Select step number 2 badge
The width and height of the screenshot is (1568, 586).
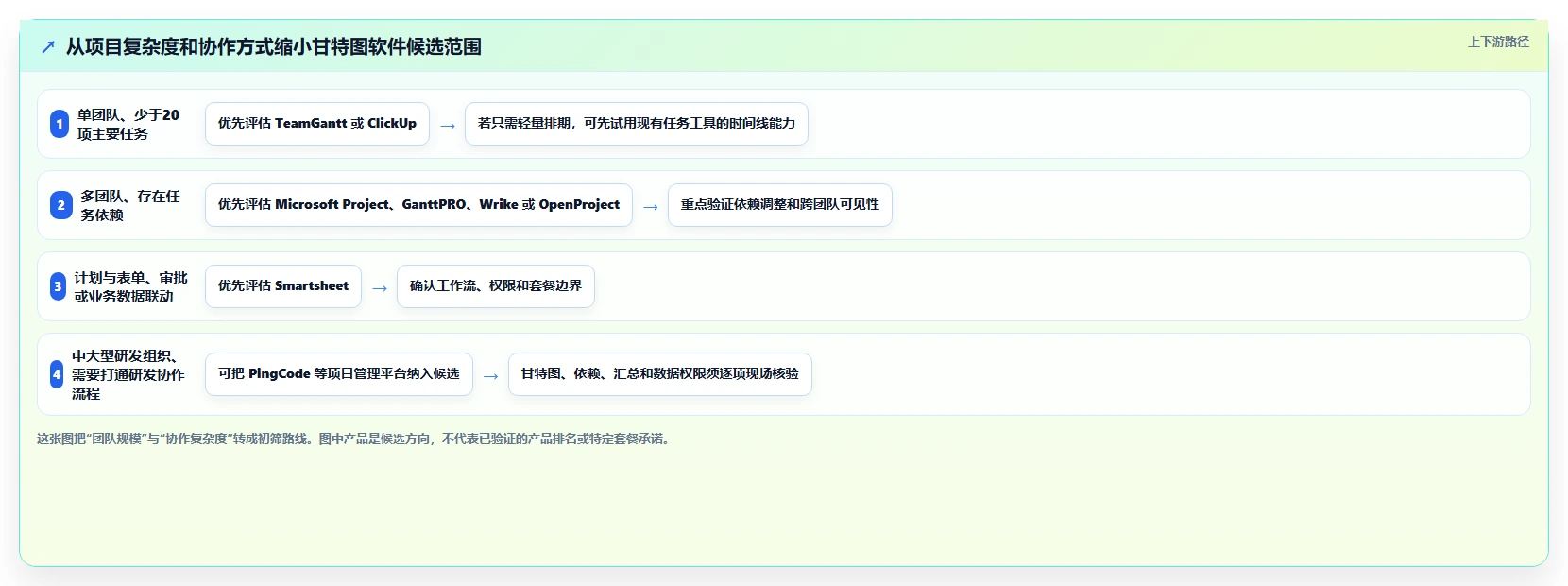coord(61,205)
